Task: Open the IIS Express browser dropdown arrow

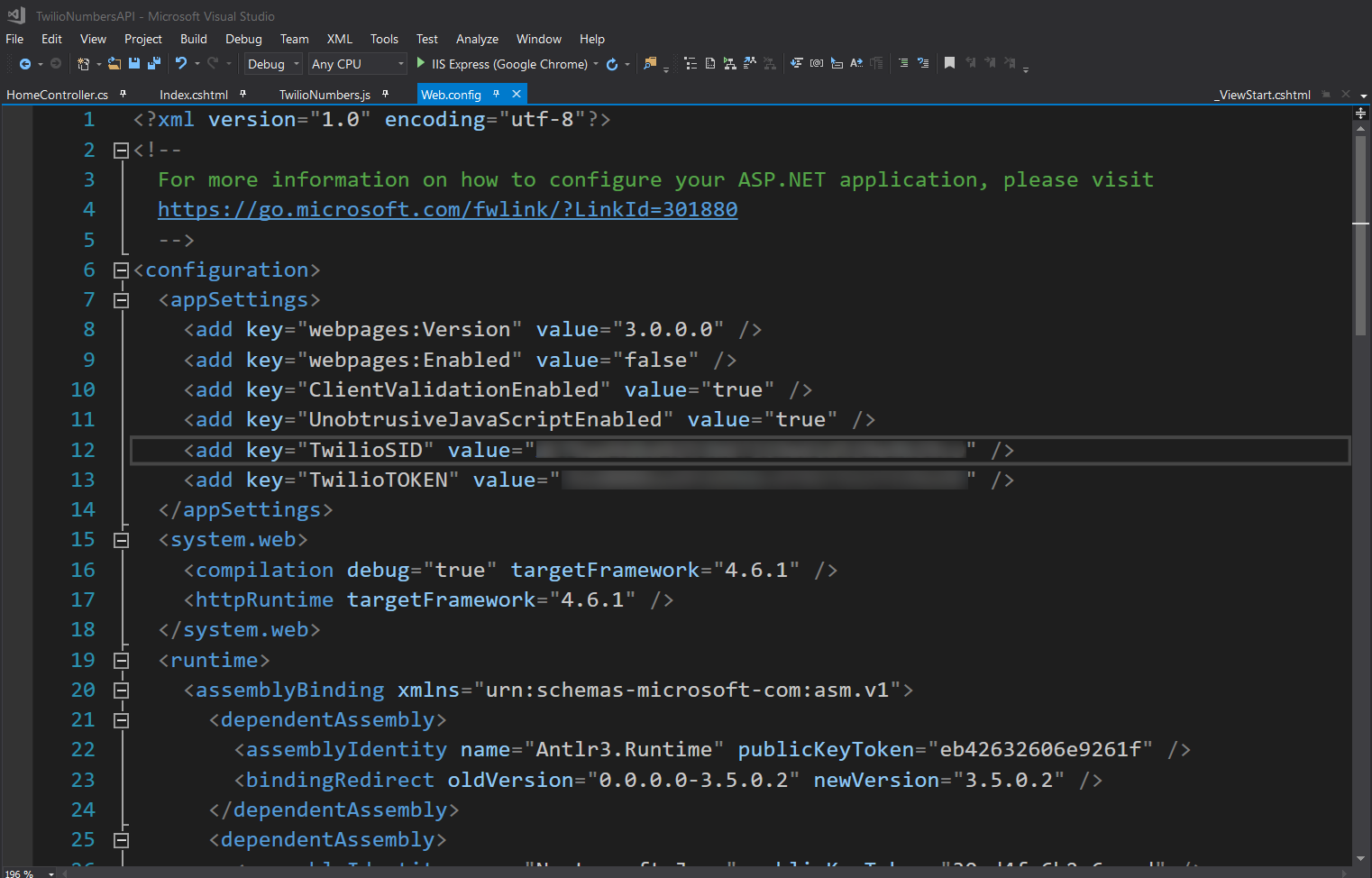Action: pyautogui.click(x=596, y=64)
